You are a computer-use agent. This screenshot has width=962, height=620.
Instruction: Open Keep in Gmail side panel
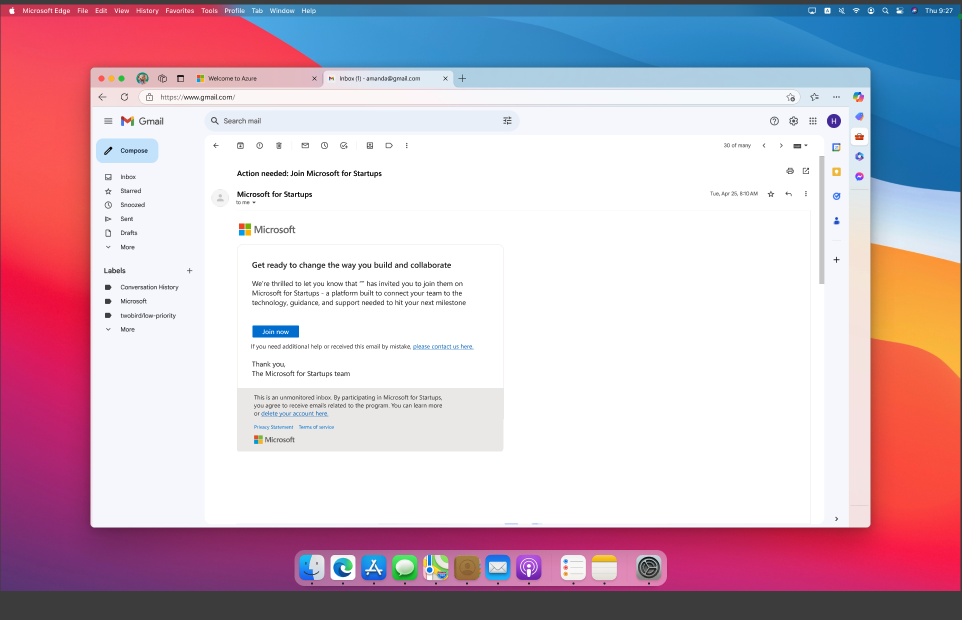click(836, 172)
